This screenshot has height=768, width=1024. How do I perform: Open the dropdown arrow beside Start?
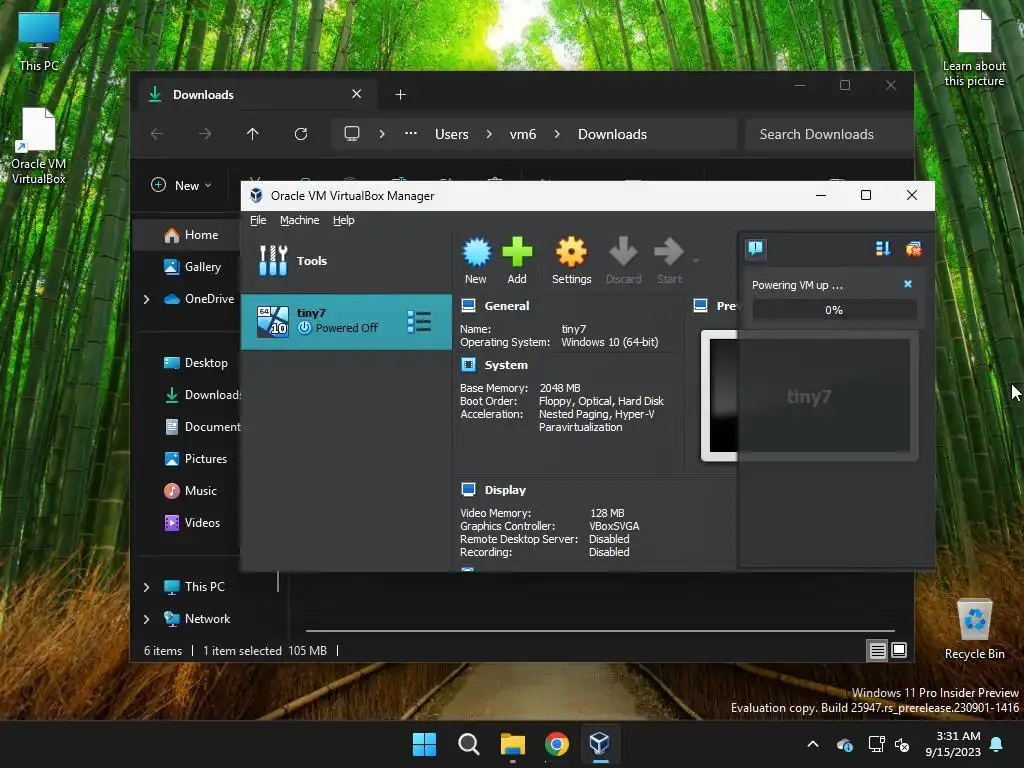coord(696,261)
